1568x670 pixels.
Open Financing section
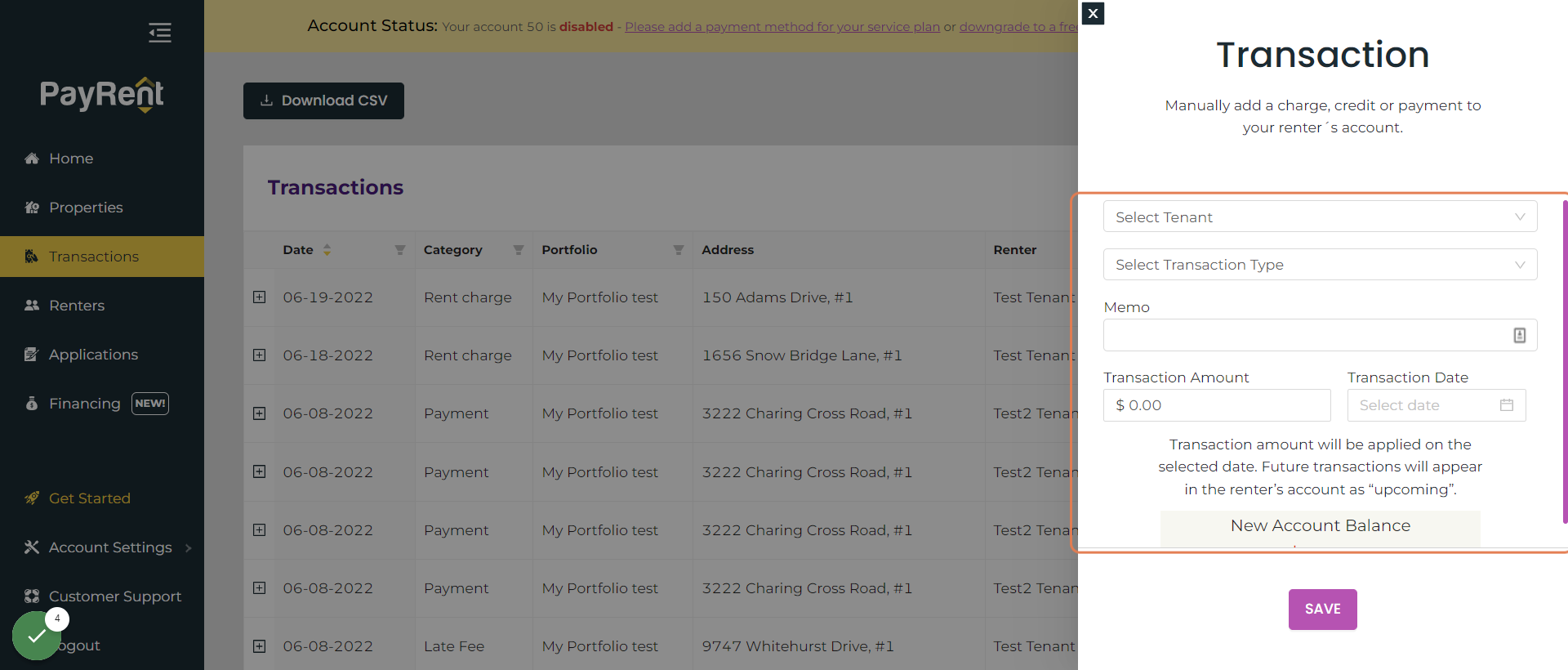coord(84,404)
